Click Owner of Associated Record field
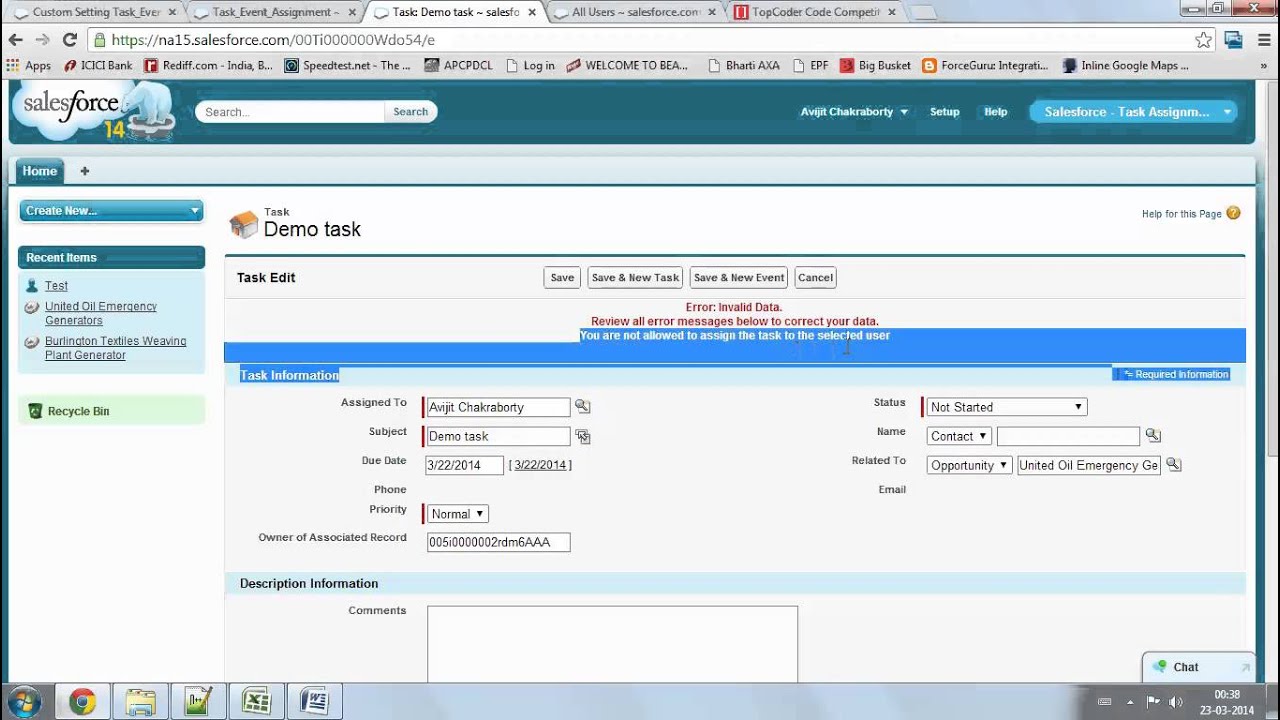 tap(498, 542)
